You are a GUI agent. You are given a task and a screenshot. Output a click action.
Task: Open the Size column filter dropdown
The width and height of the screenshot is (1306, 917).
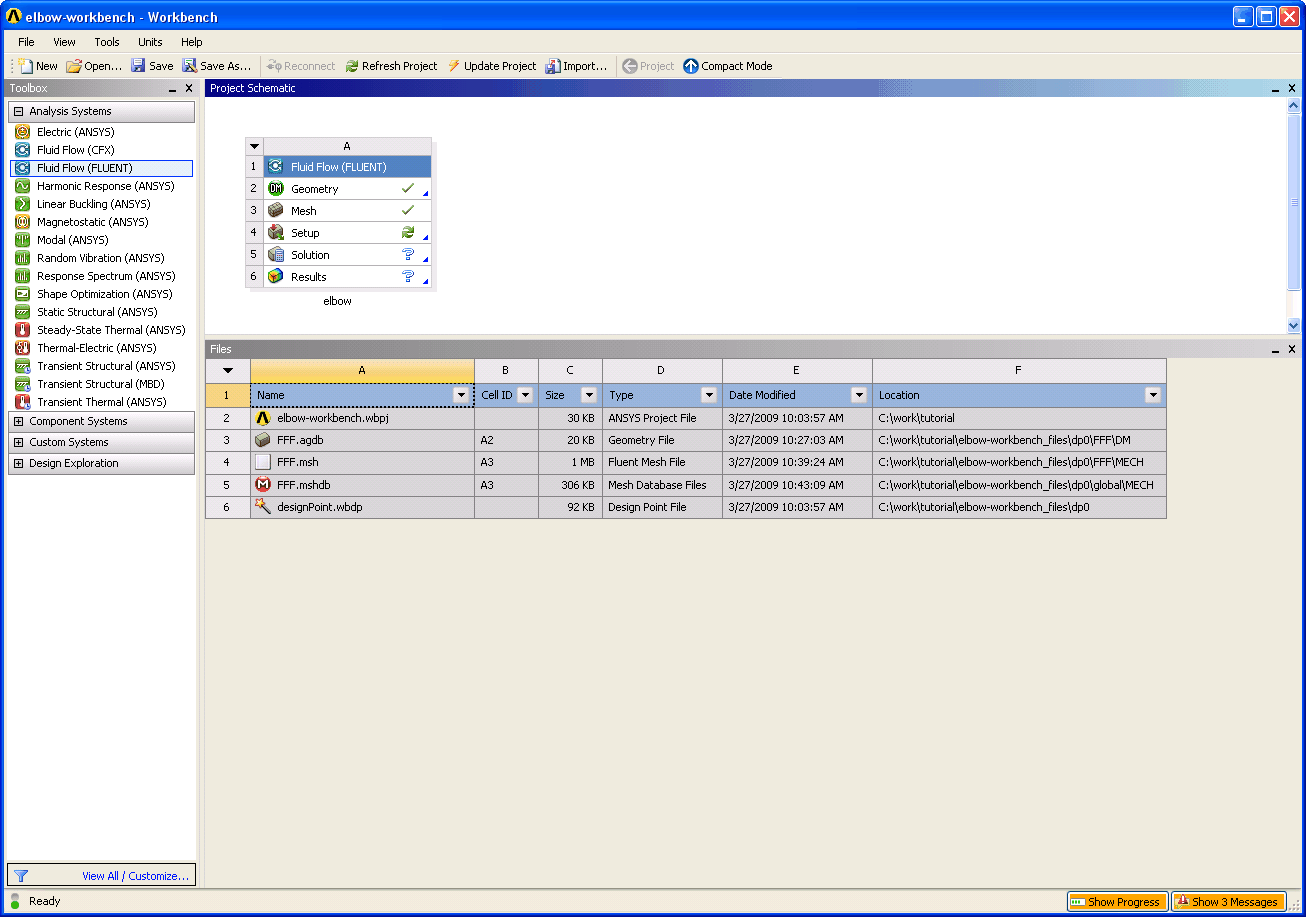point(589,395)
